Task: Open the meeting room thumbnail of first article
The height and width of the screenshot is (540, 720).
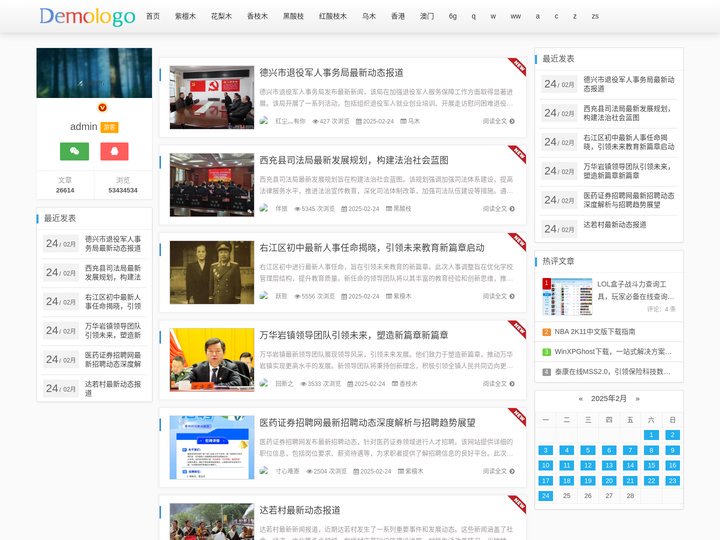Action: coord(212,97)
